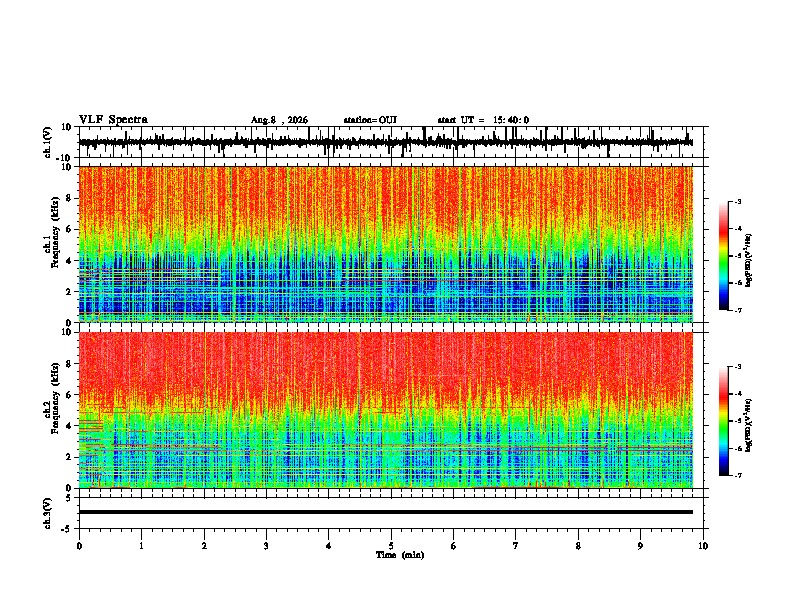The width and height of the screenshot is (792, 612).
Task: Click inside the ch.2 spectrogram panel
Action: pyautogui.click(x=393, y=410)
